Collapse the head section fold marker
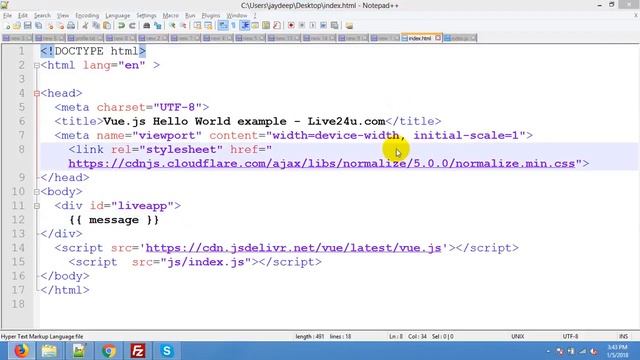The width and height of the screenshot is (640, 360). (x=37, y=93)
